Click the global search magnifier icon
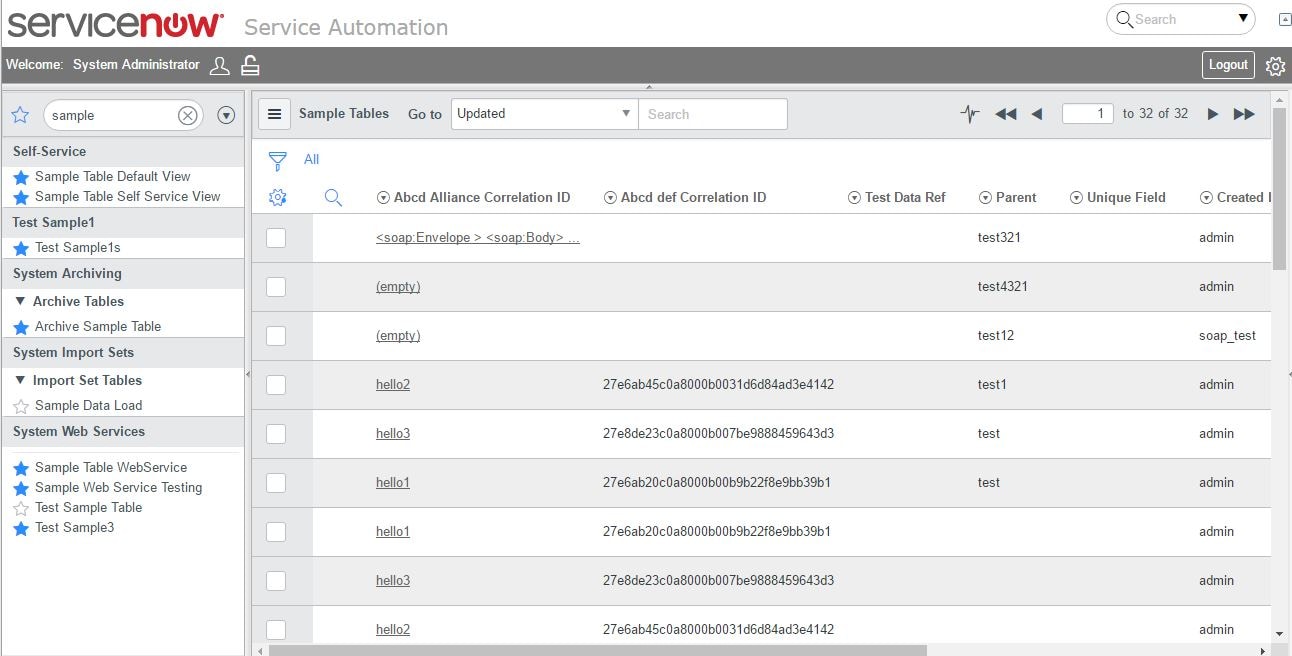Image resolution: width=1292 pixels, height=656 pixels. pos(1124,19)
